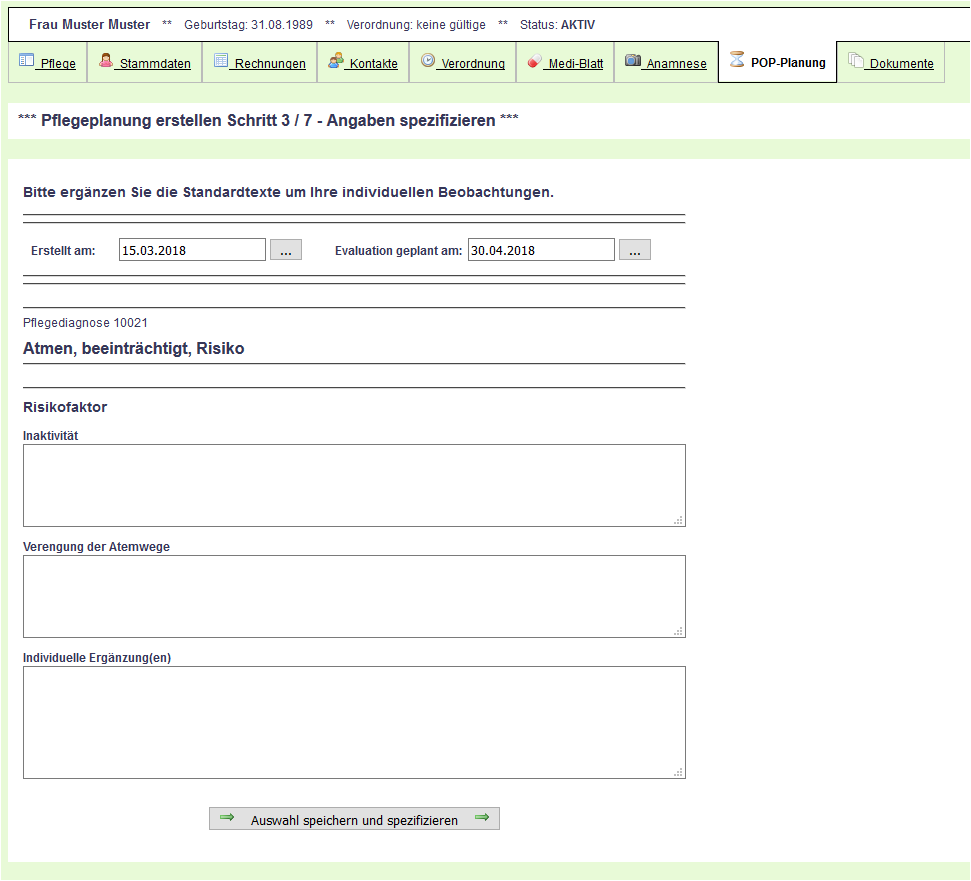This screenshot has height=881, width=971.
Task: Go to the Medi-Blatt tab
Action: 575,64
